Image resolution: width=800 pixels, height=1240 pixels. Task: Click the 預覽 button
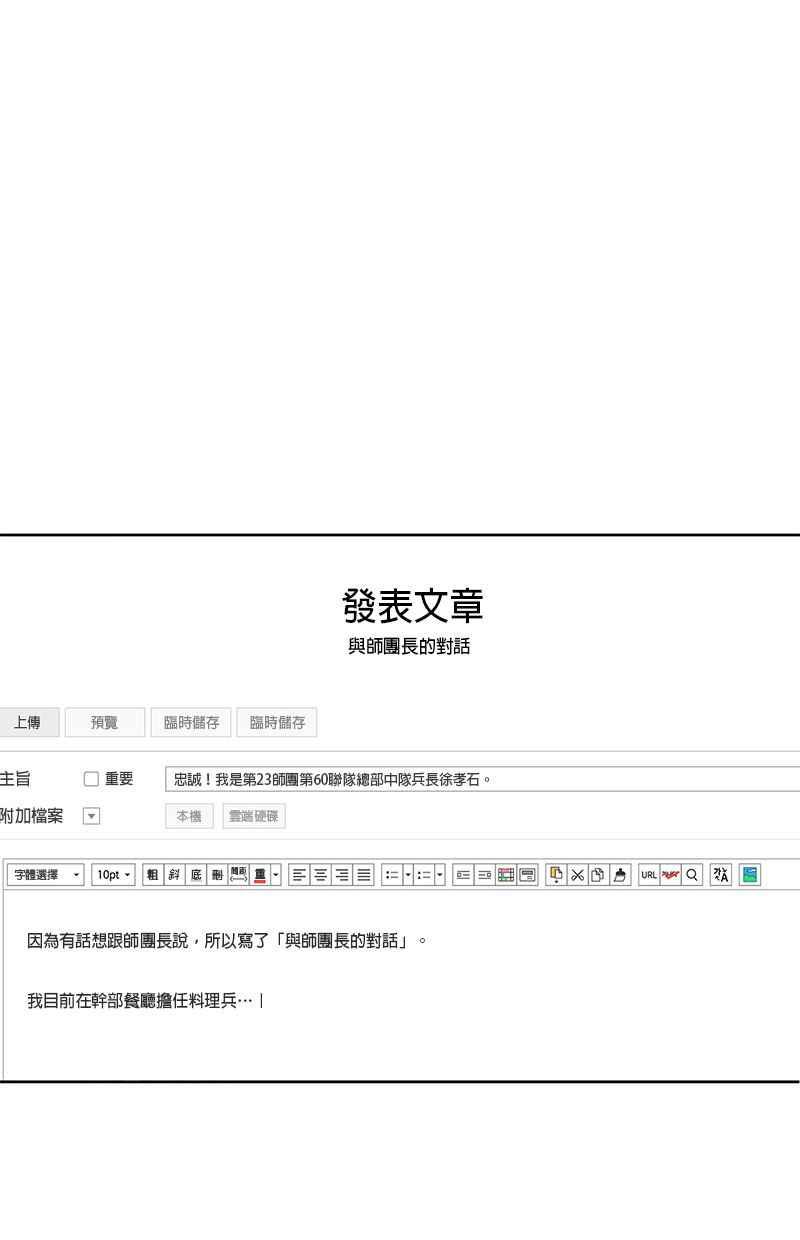point(105,723)
